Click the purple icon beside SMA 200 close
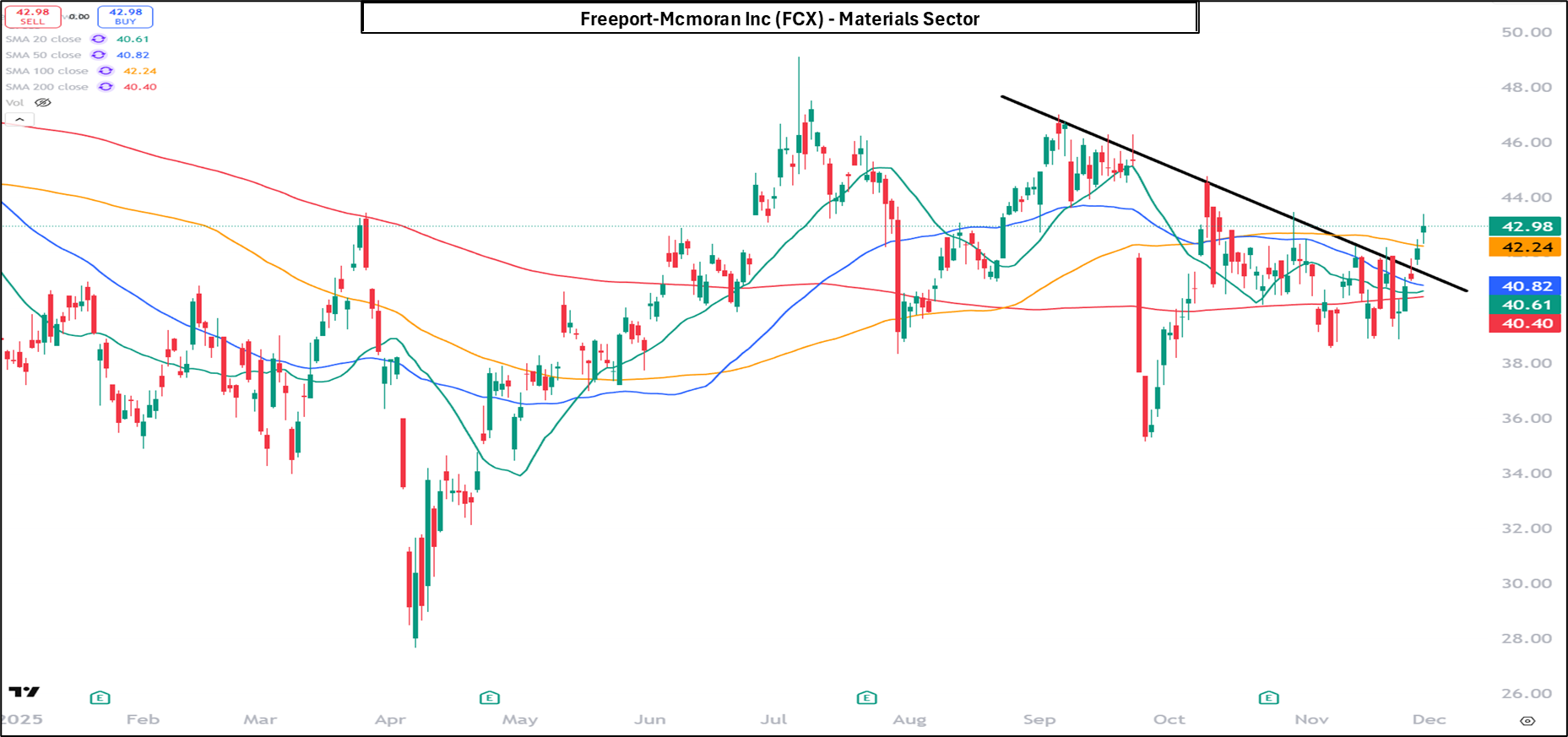The height and width of the screenshot is (737, 1568). pos(106,87)
